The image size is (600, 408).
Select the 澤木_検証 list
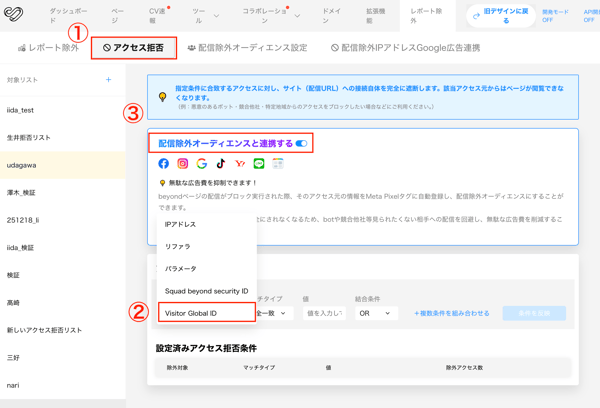pos(63,193)
